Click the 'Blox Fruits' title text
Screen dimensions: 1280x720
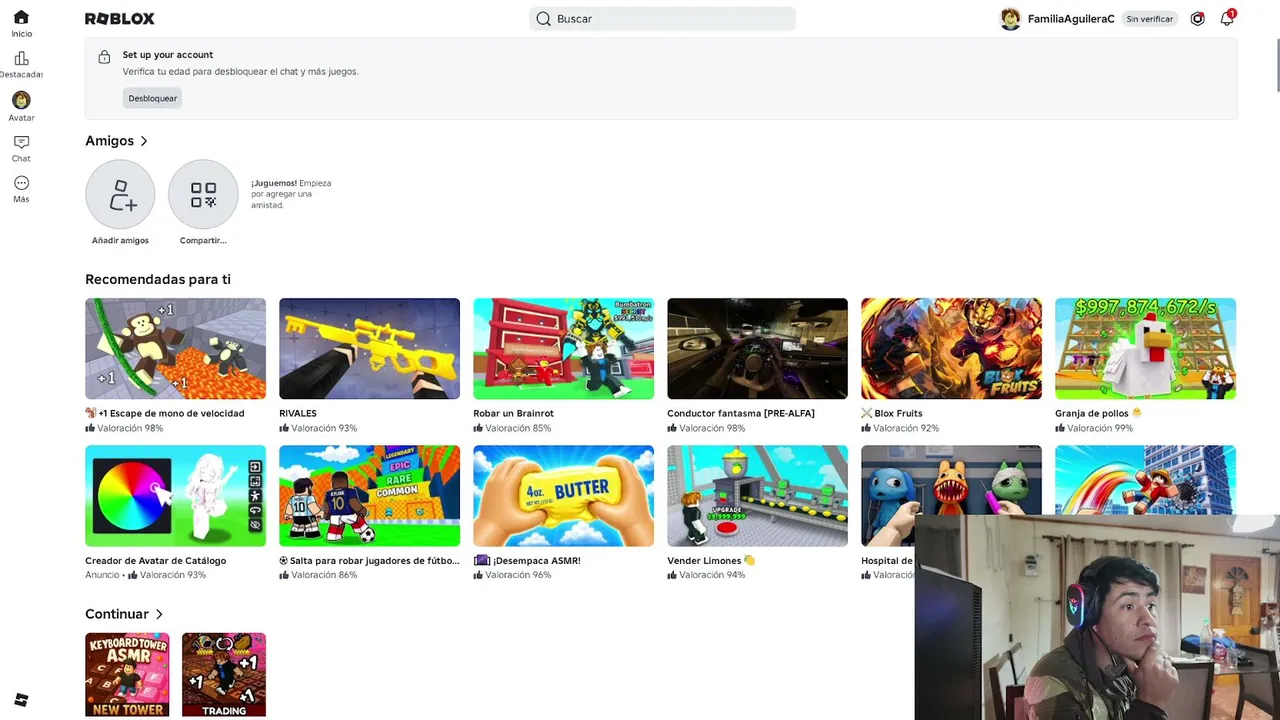[898, 413]
